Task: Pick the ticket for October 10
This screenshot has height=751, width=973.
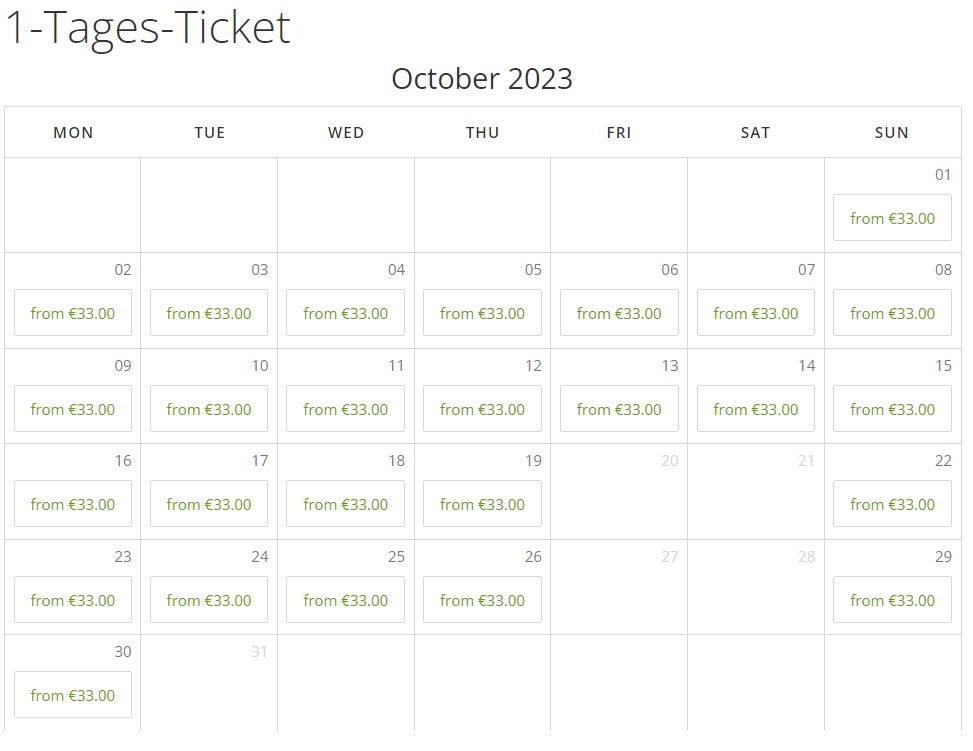Action: pos(209,409)
